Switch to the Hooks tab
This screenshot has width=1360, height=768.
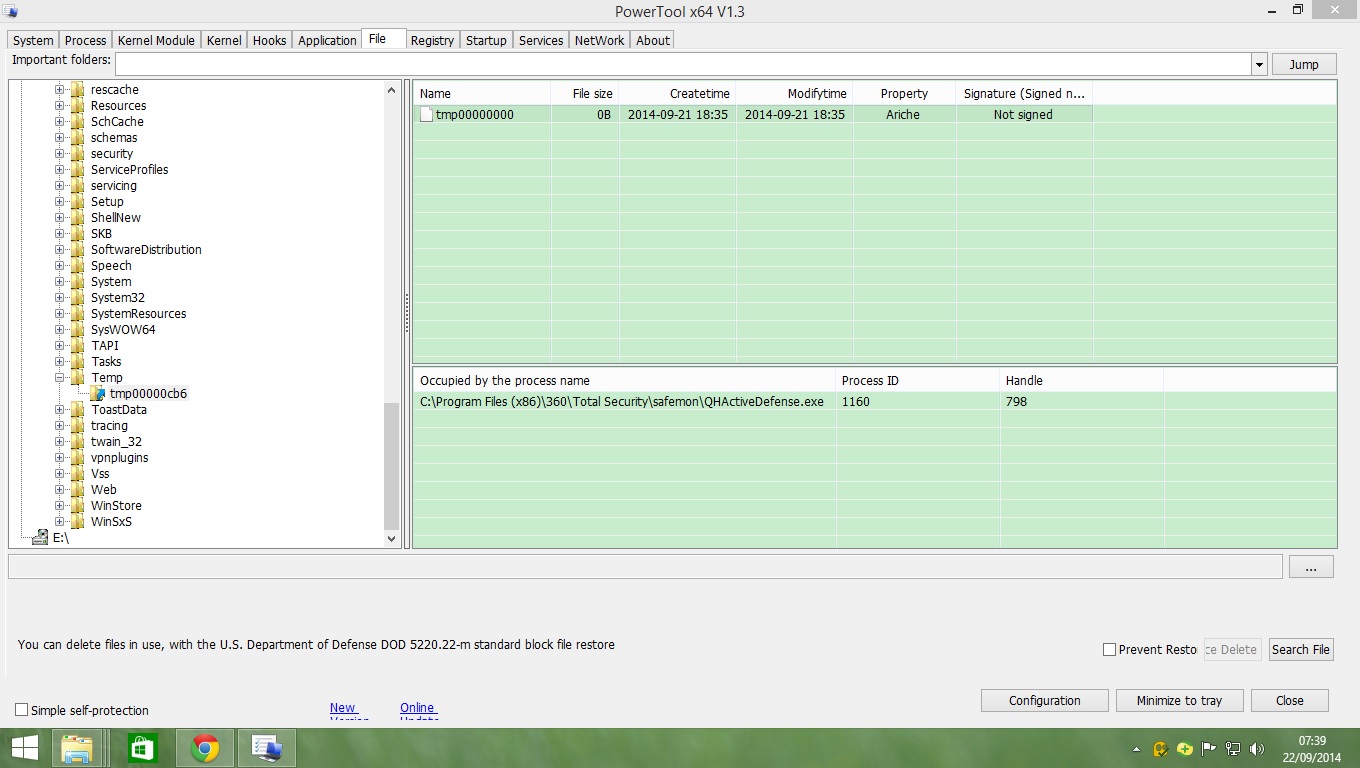tap(269, 40)
